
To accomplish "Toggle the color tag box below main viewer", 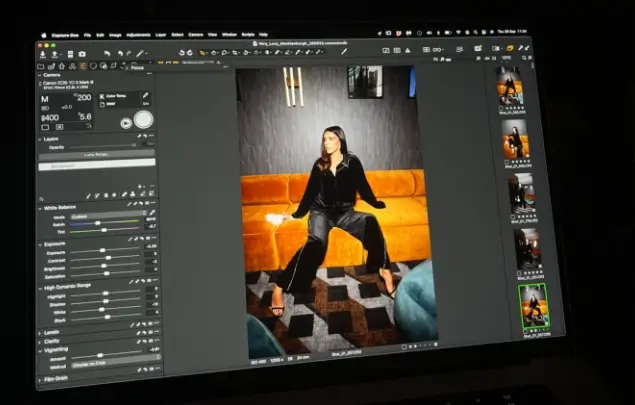I will pyautogui.click(x=404, y=347).
